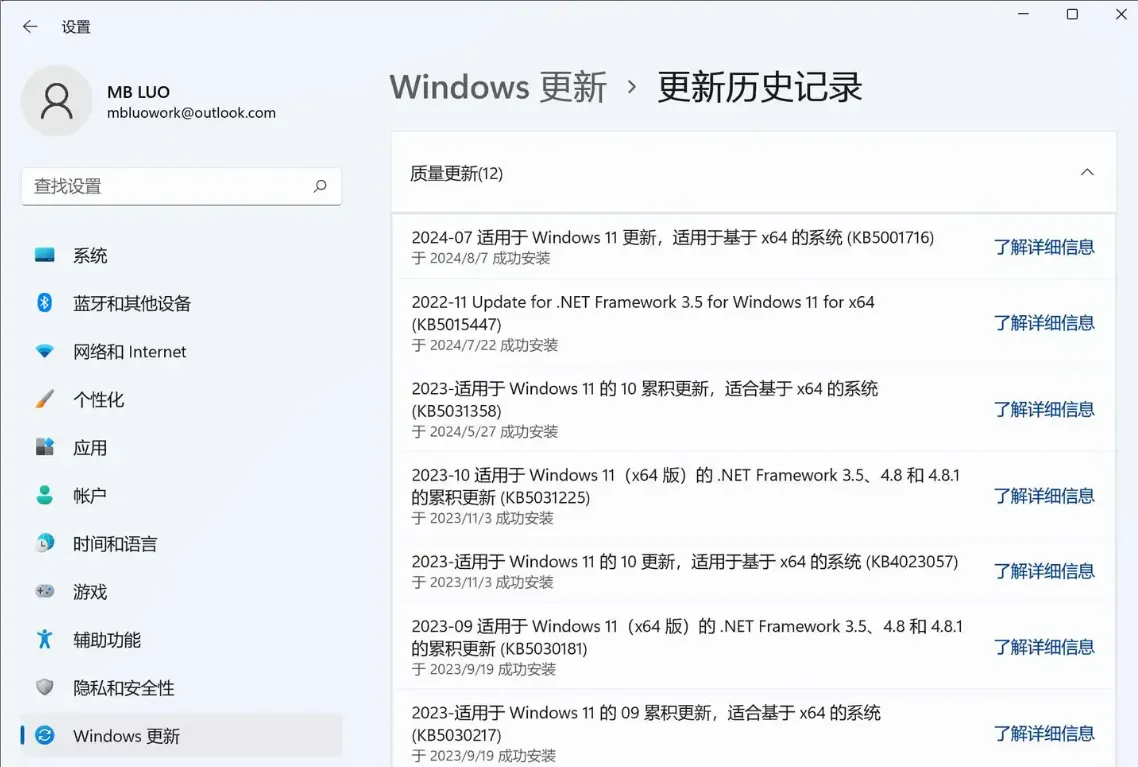This screenshot has height=767, width=1138.
Task: Maximize the Settings window
Action: pos(1072,14)
